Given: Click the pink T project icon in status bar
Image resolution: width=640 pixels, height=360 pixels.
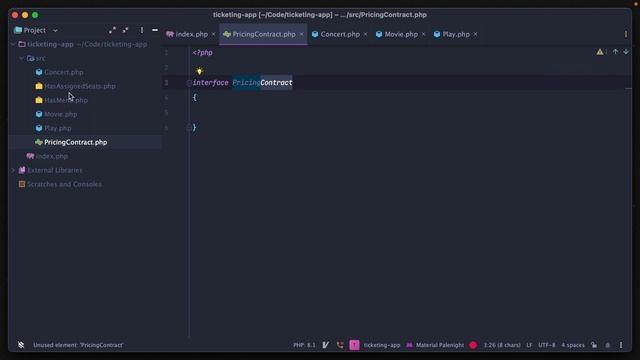Looking at the screenshot, I should point(354,345).
